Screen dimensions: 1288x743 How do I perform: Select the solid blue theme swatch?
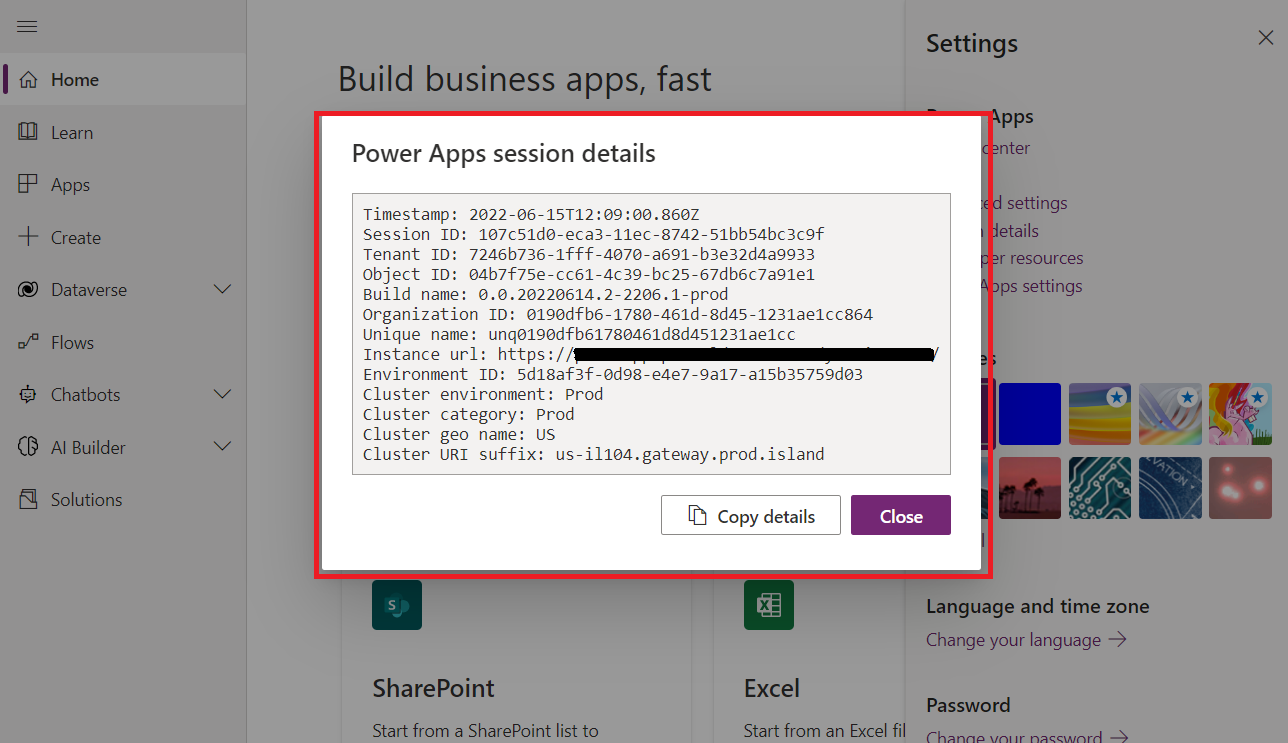point(1030,414)
